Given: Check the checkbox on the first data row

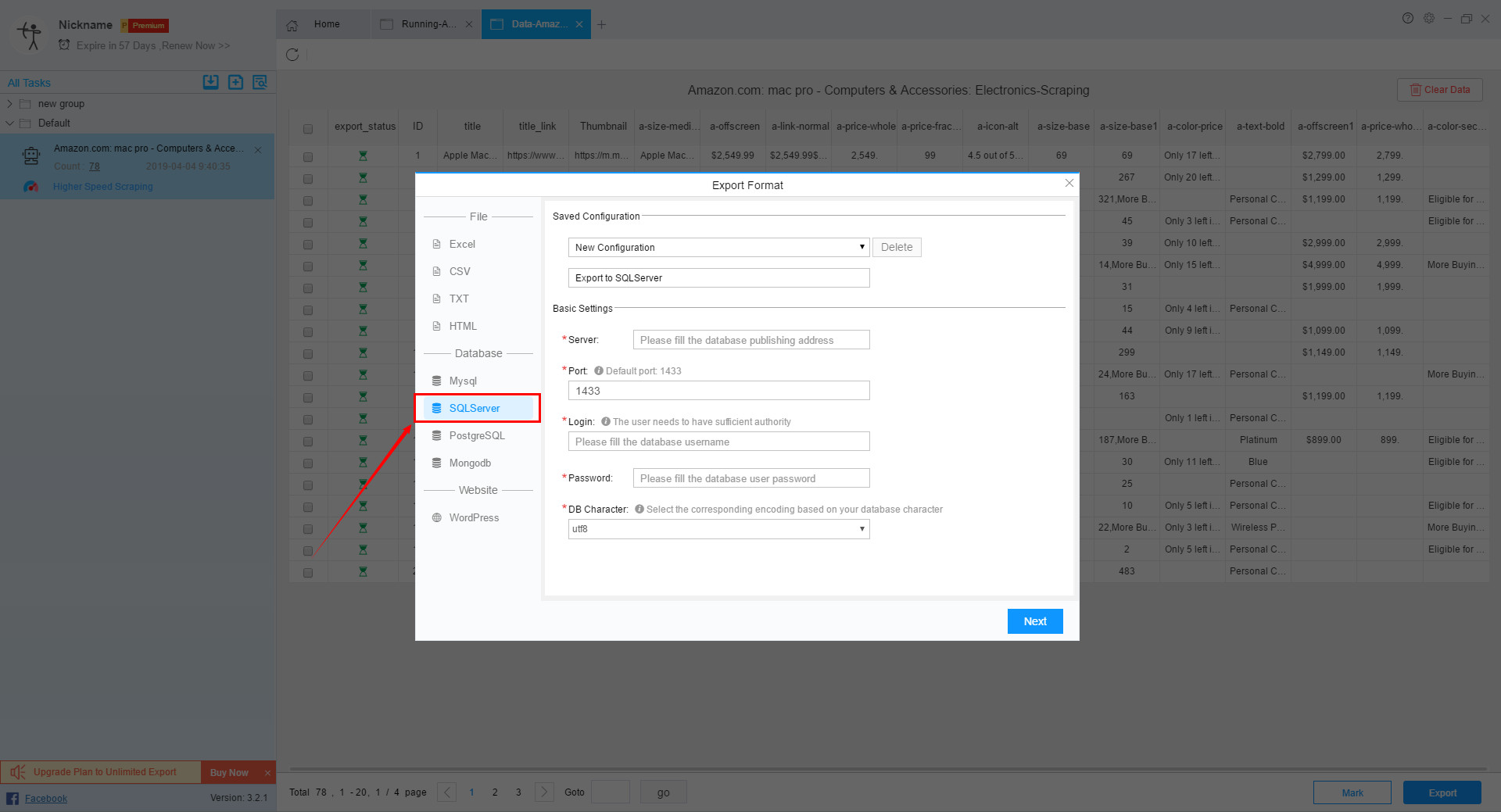Looking at the screenshot, I should 308,156.
